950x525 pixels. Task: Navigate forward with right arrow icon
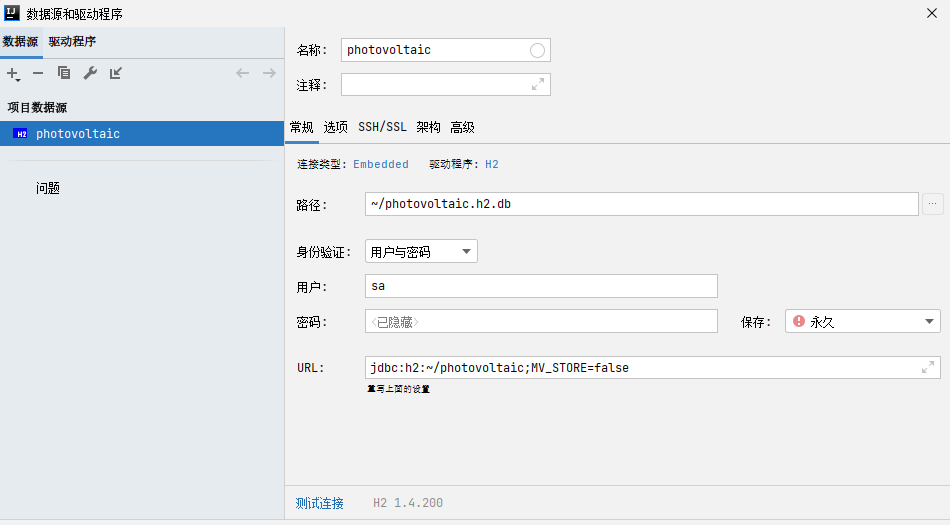[269, 73]
